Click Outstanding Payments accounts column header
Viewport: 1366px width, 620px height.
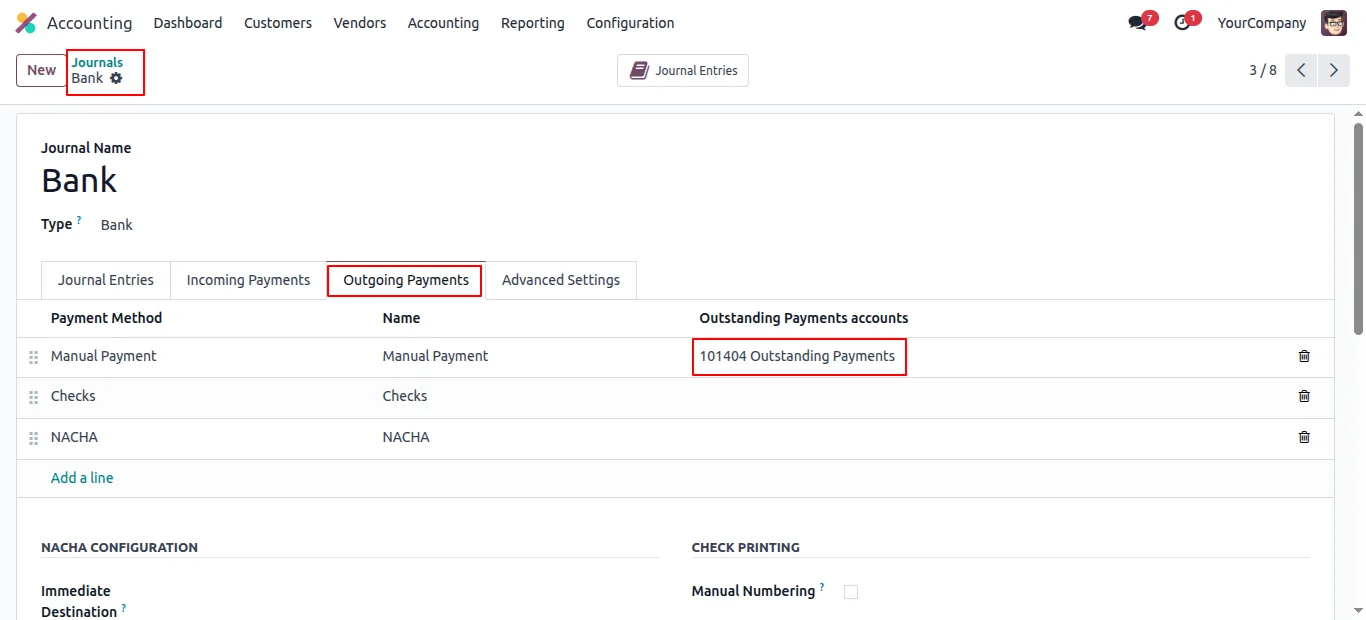click(804, 318)
